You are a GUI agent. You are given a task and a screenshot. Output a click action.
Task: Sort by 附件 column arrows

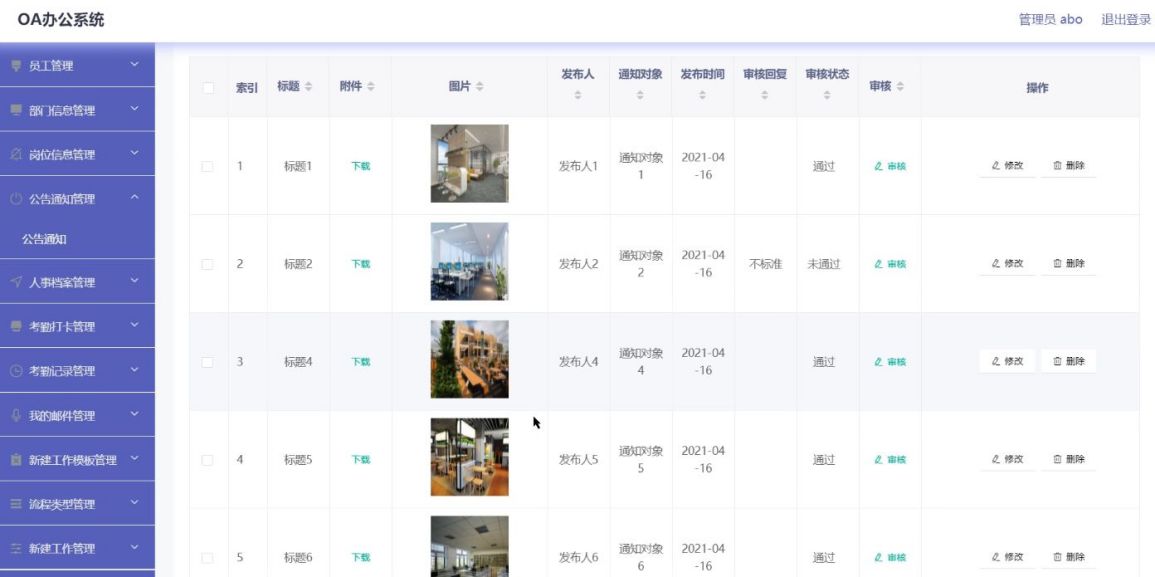[x=371, y=87]
